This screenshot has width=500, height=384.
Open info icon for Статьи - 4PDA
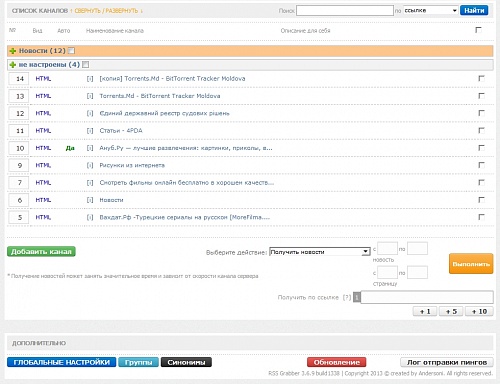tap(90, 131)
